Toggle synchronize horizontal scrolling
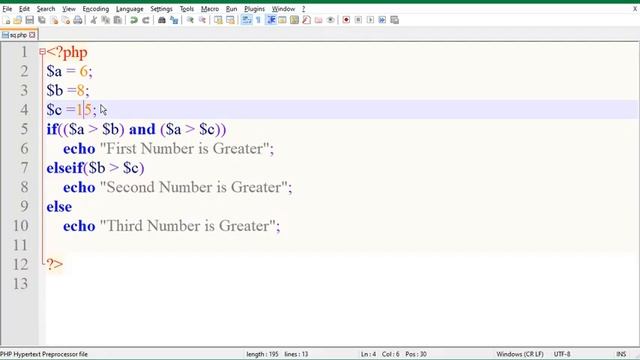This screenshot has width=640, height=360. (x=230, y=20)
